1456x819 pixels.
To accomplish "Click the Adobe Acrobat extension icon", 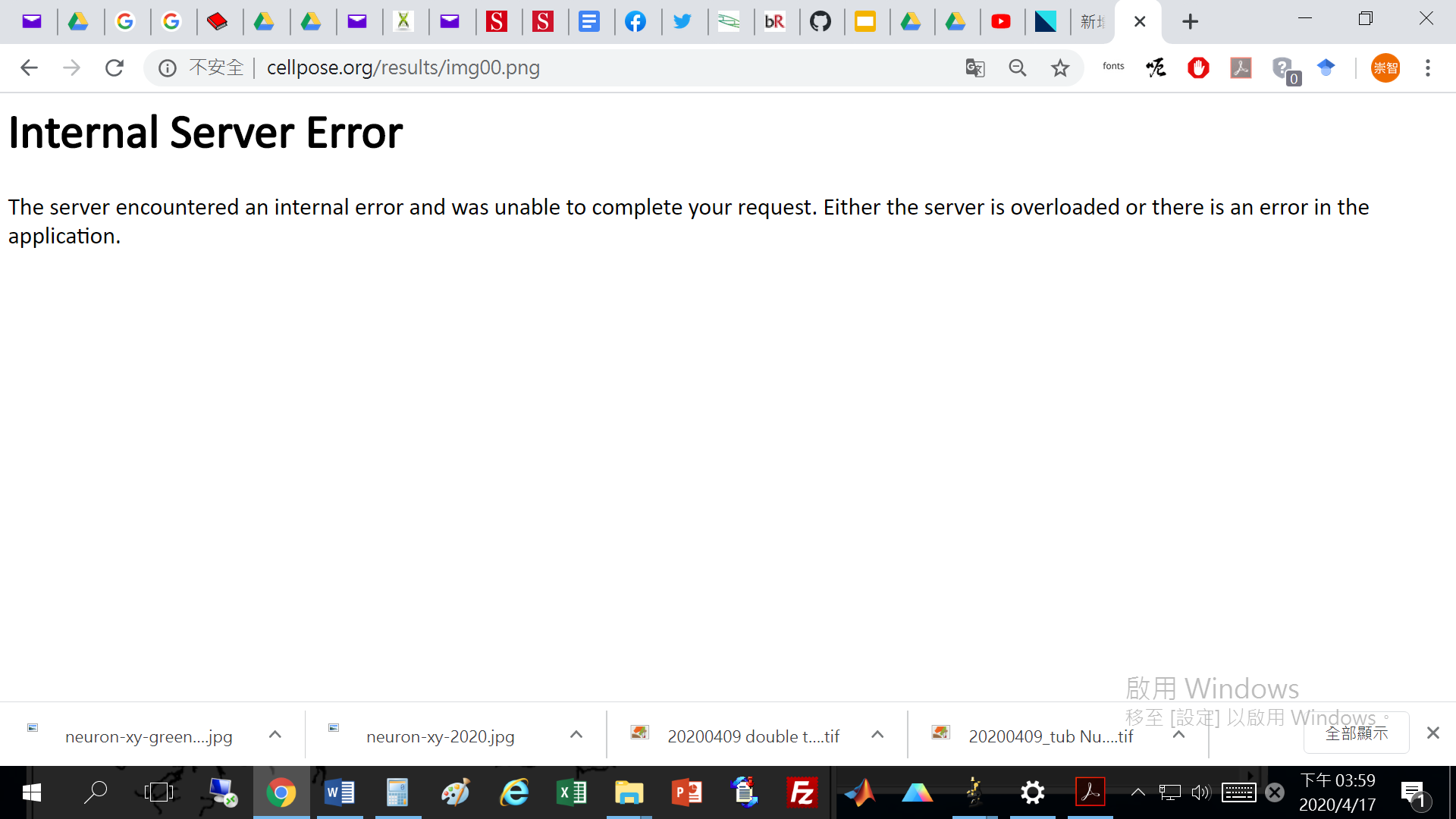I will (1241, 68).
